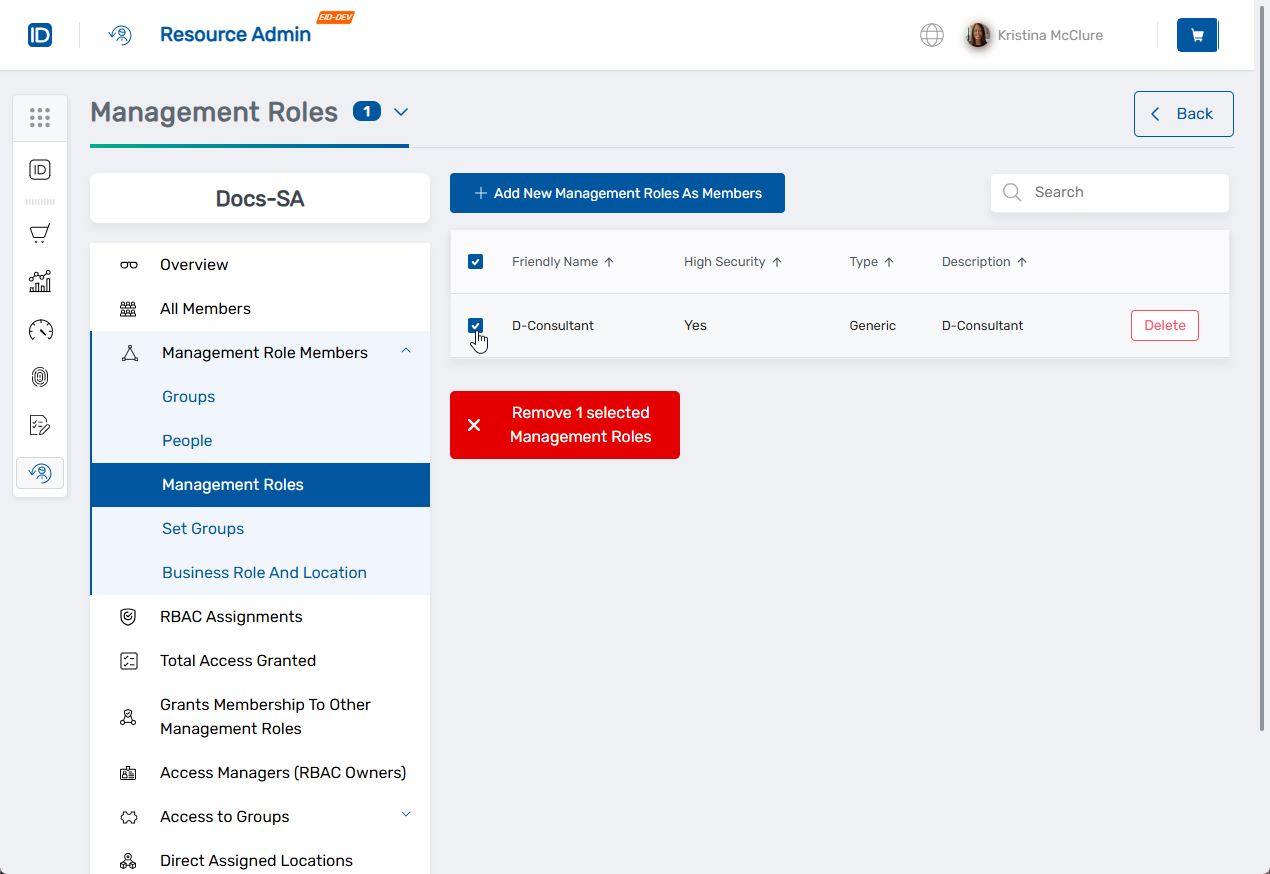The width and height of the screenshot is (1270, 874).
Task: Click the Delete button for D-Consultant
Action: click(x=1164, y=326)
